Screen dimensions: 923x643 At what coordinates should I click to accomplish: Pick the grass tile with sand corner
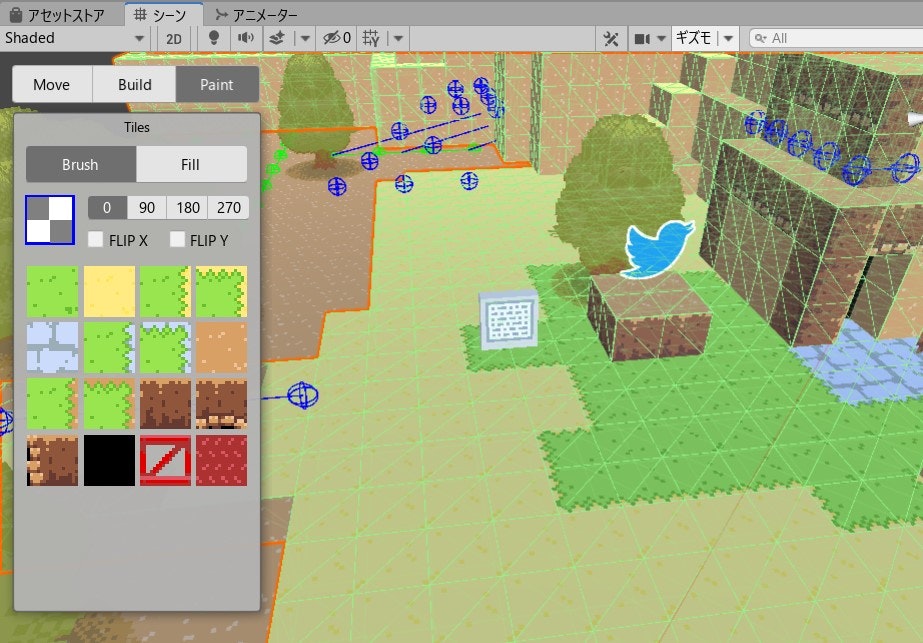click(x=221, y=291)
